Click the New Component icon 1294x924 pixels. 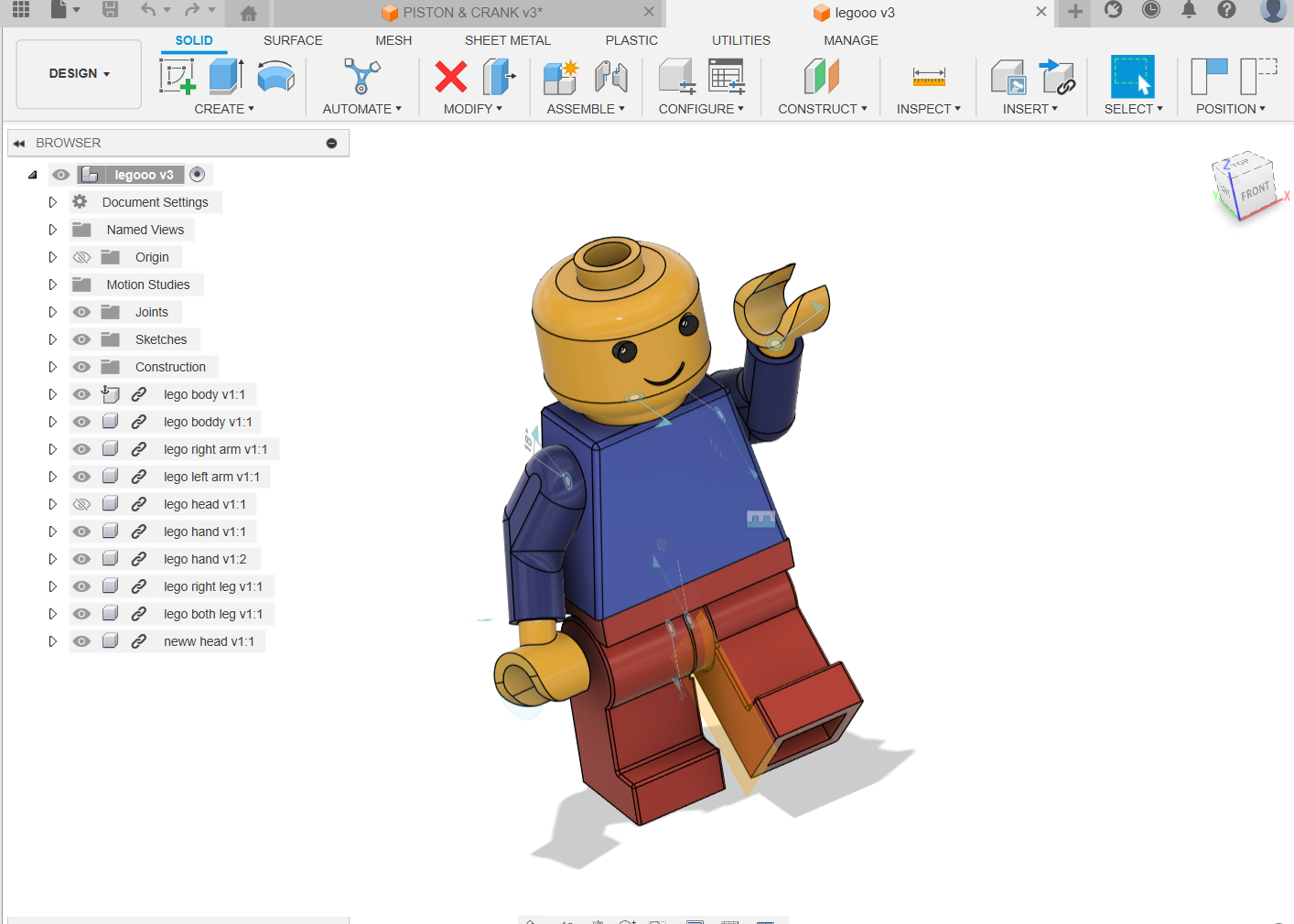point(560,77)
